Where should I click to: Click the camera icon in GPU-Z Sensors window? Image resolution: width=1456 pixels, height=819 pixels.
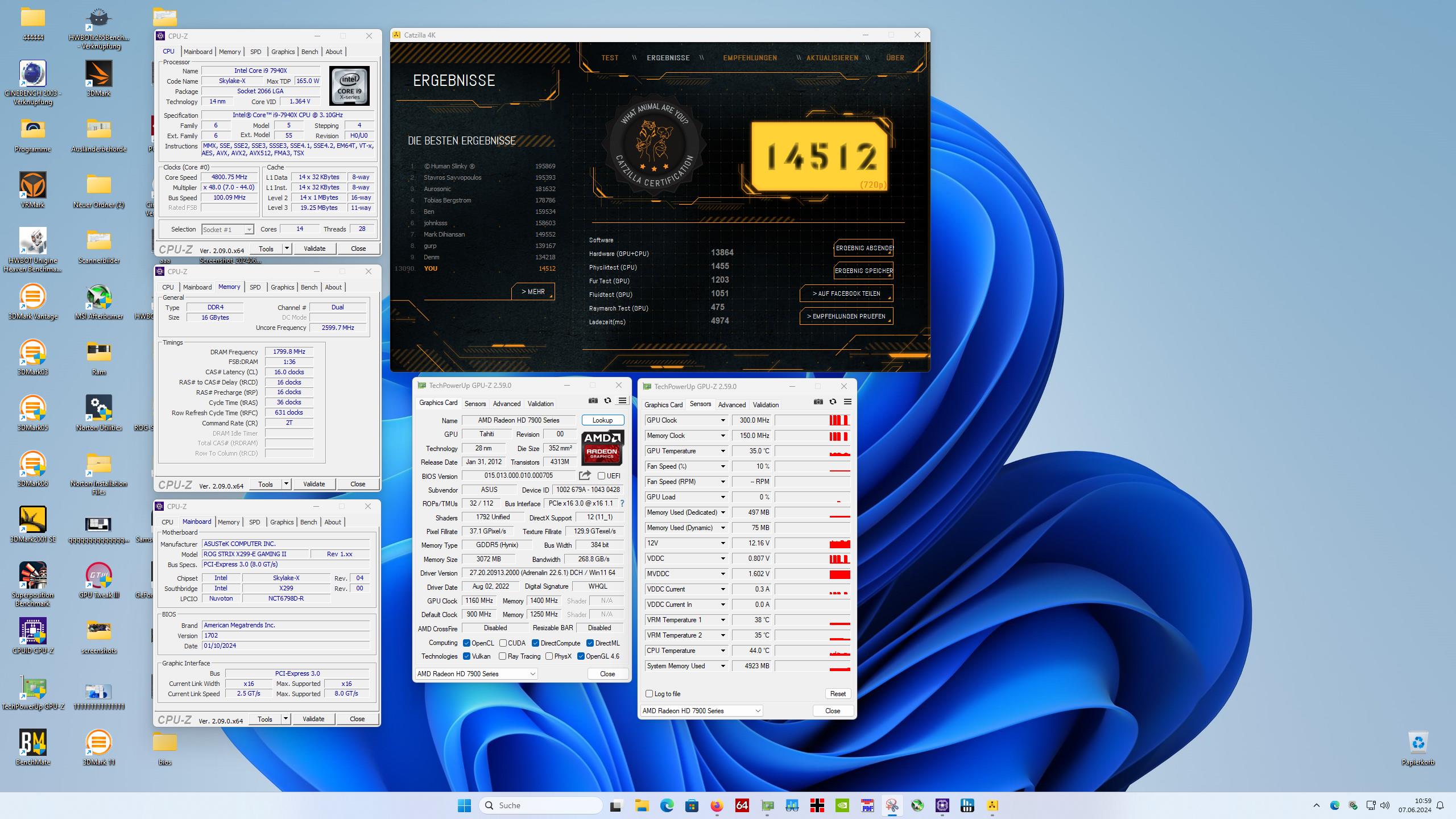[818, 402]
